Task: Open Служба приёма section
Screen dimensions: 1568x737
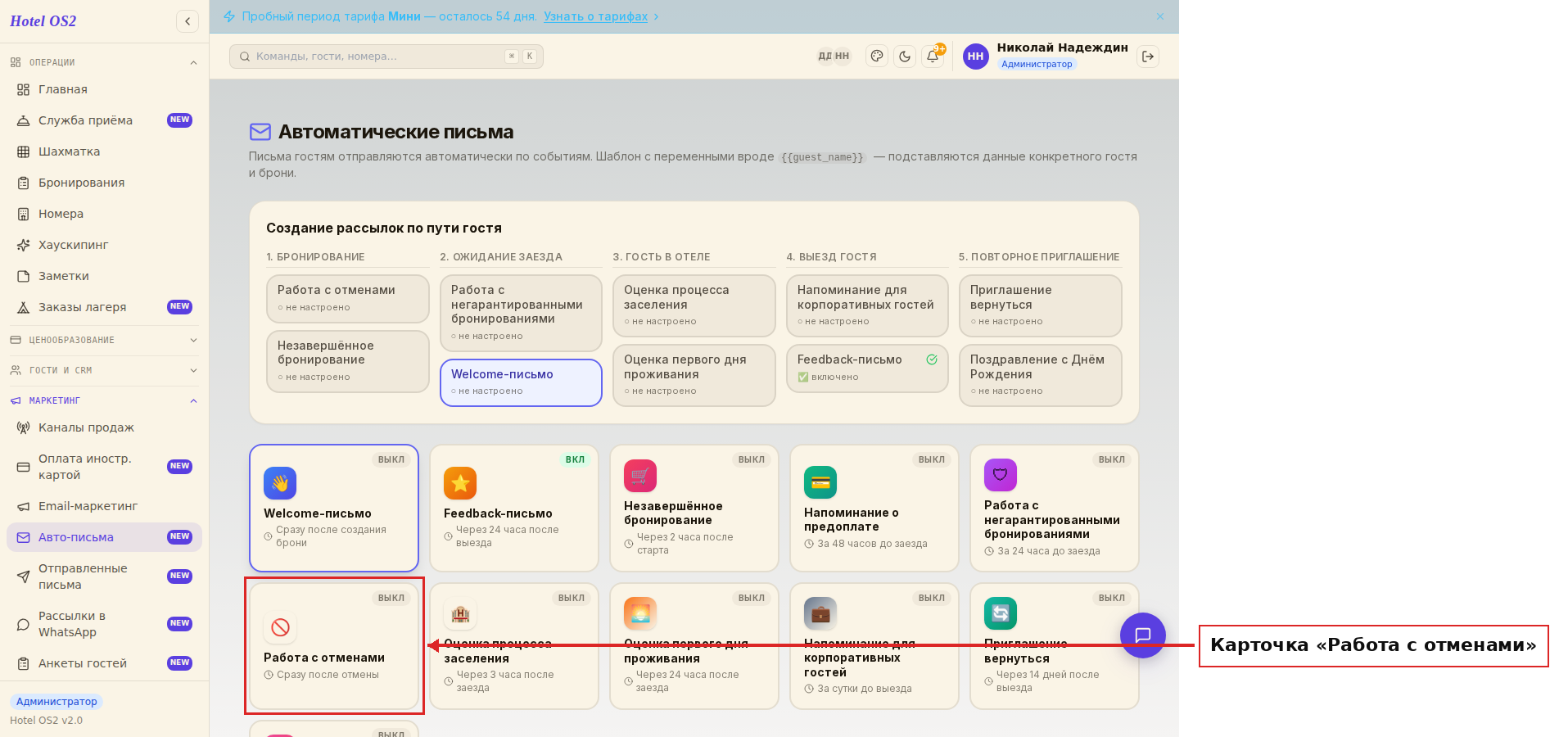Action: pyautogui.click(x=104, y=120)
